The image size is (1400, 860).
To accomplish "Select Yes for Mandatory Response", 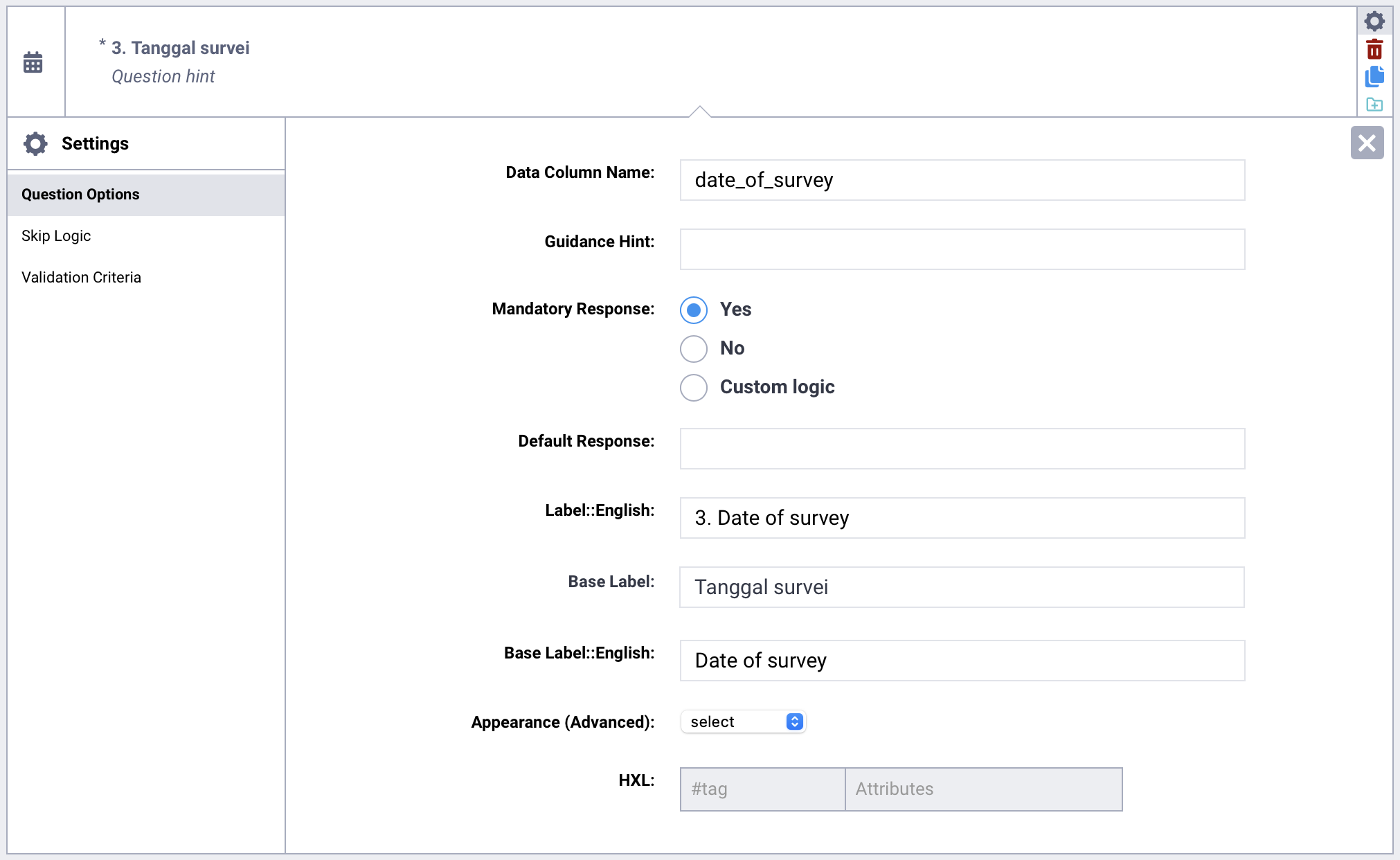I will [x=693, y=310].
